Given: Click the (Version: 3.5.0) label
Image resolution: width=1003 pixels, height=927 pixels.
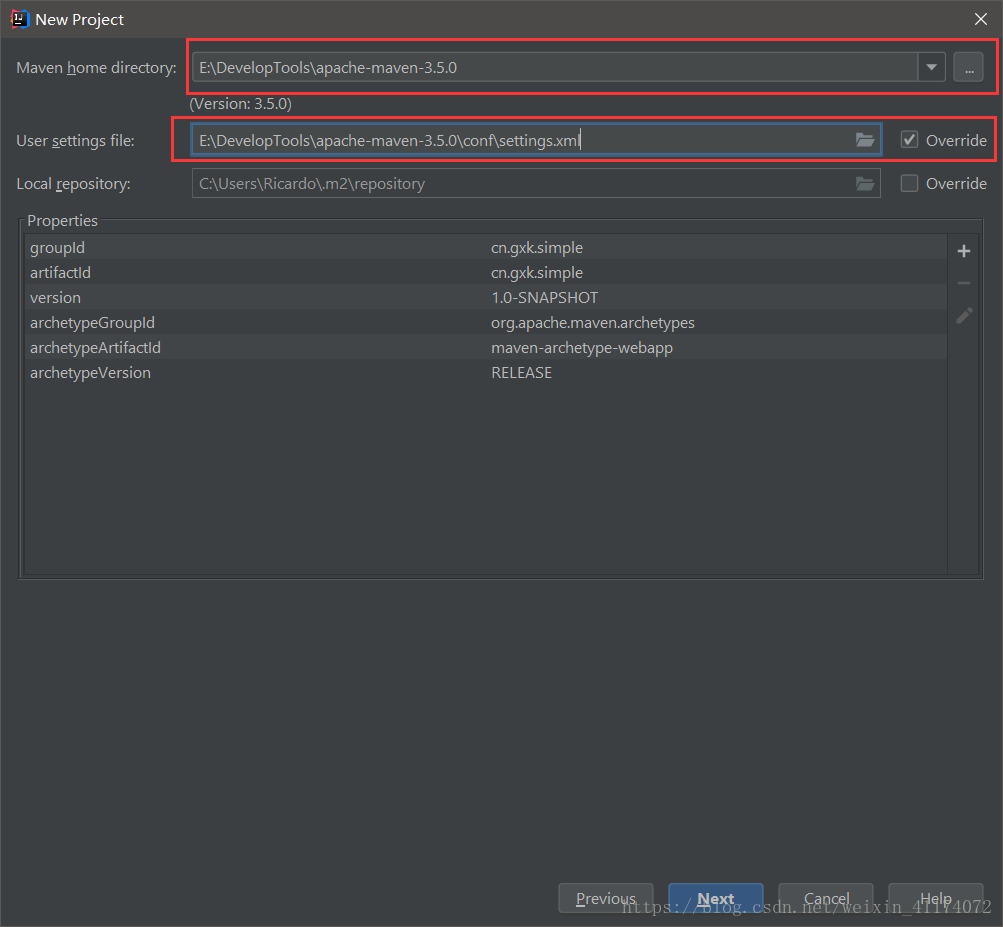Looking at the screenshot, I should click(x=241, y=104).
